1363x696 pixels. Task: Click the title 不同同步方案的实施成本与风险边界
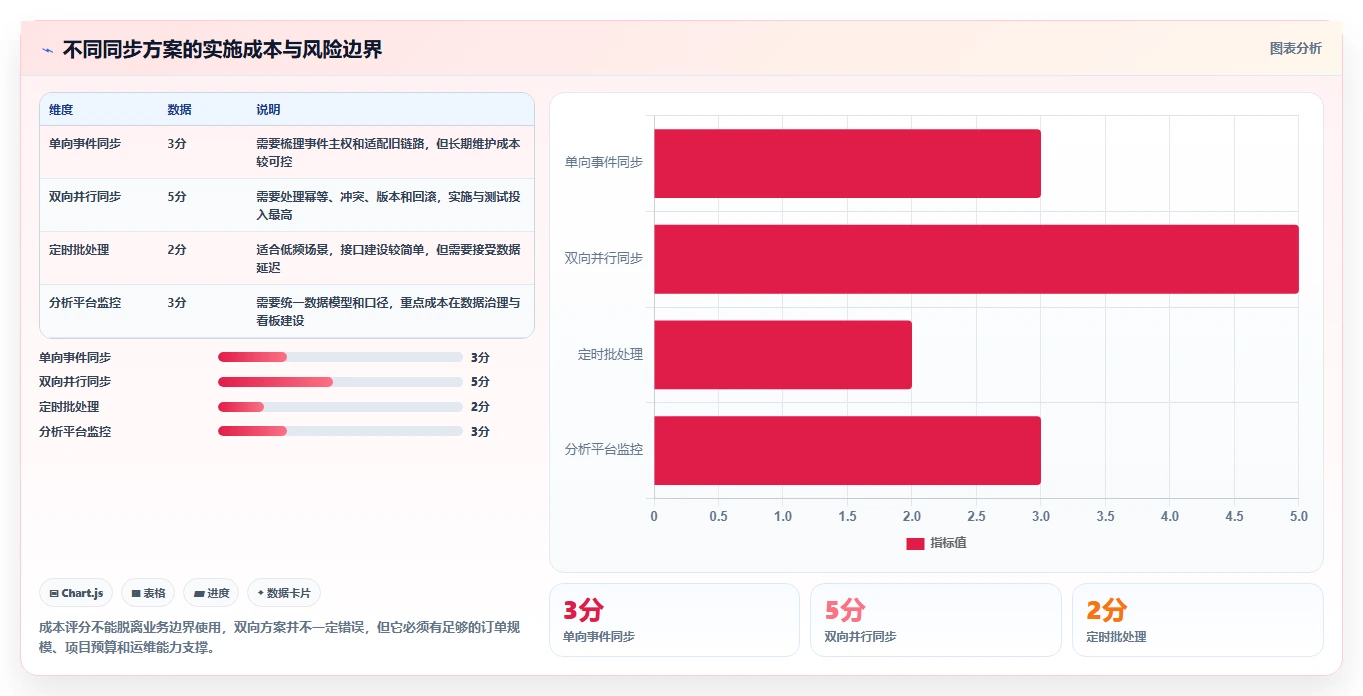tap(222, 50)
